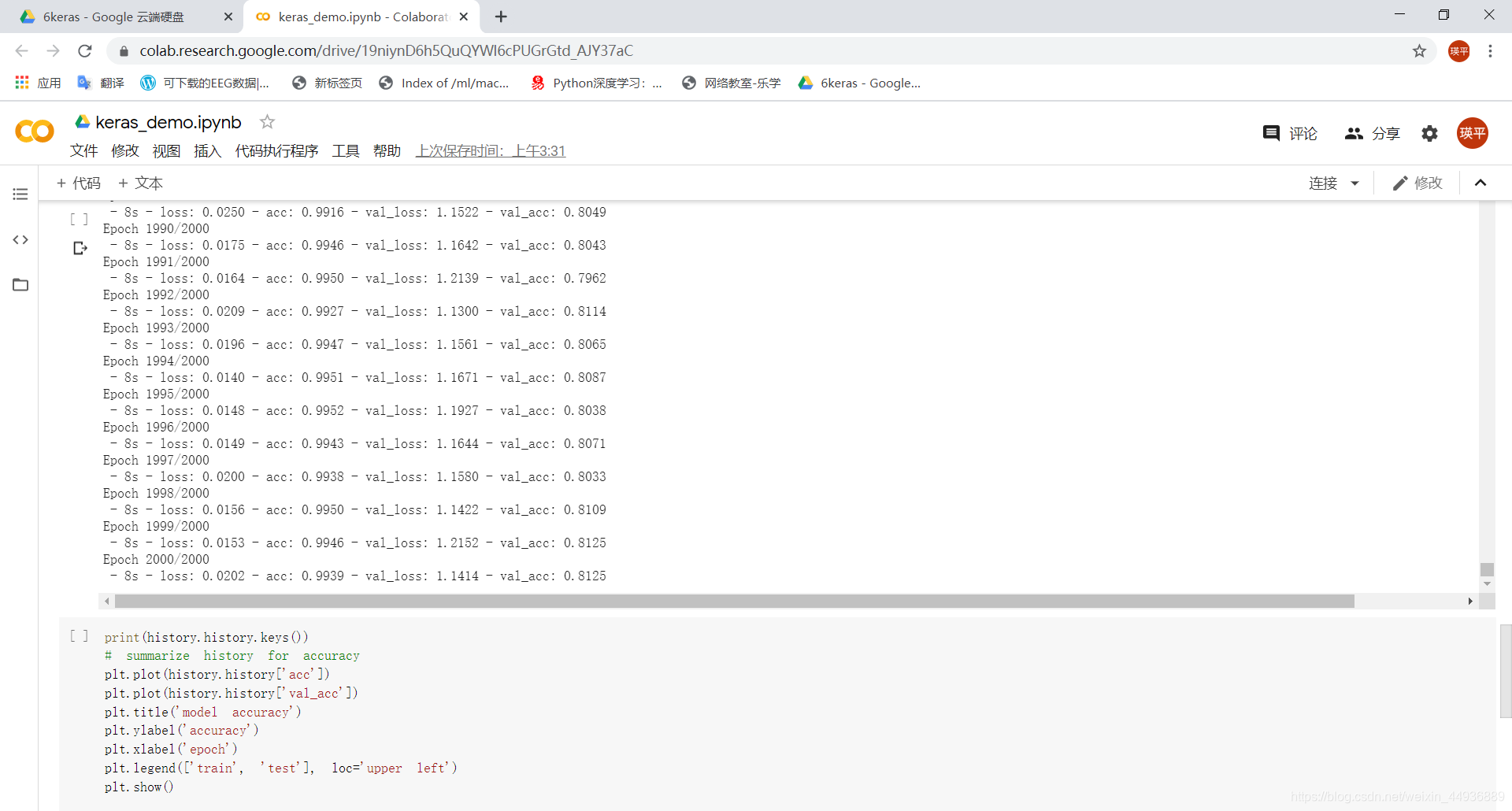Star the keras_demo.ipynb notebook
The height and width of the screenshot is (811, 1512).
pyautogui.click(x=267, y=121)
